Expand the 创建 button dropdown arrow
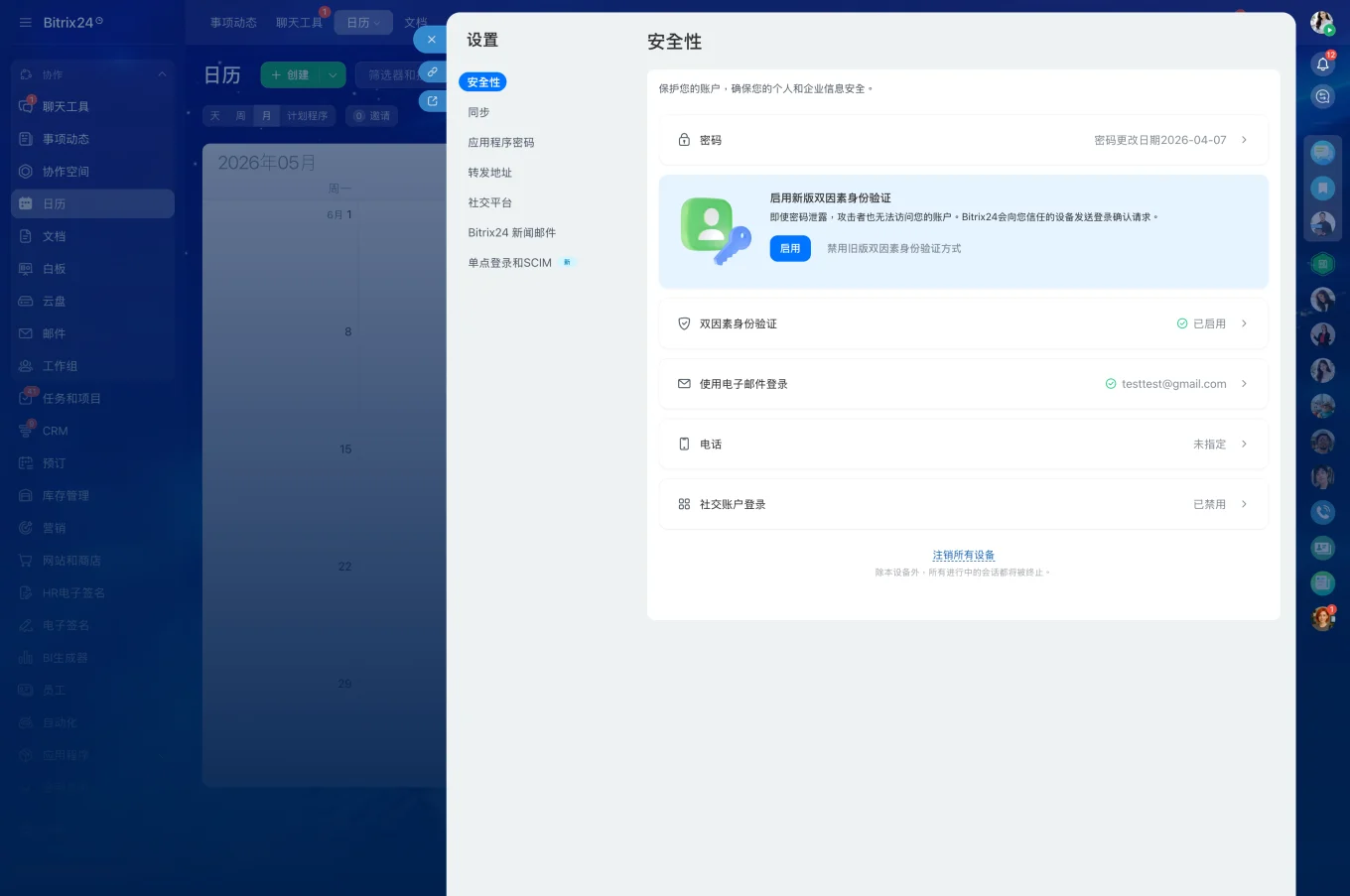 point(334,73)
